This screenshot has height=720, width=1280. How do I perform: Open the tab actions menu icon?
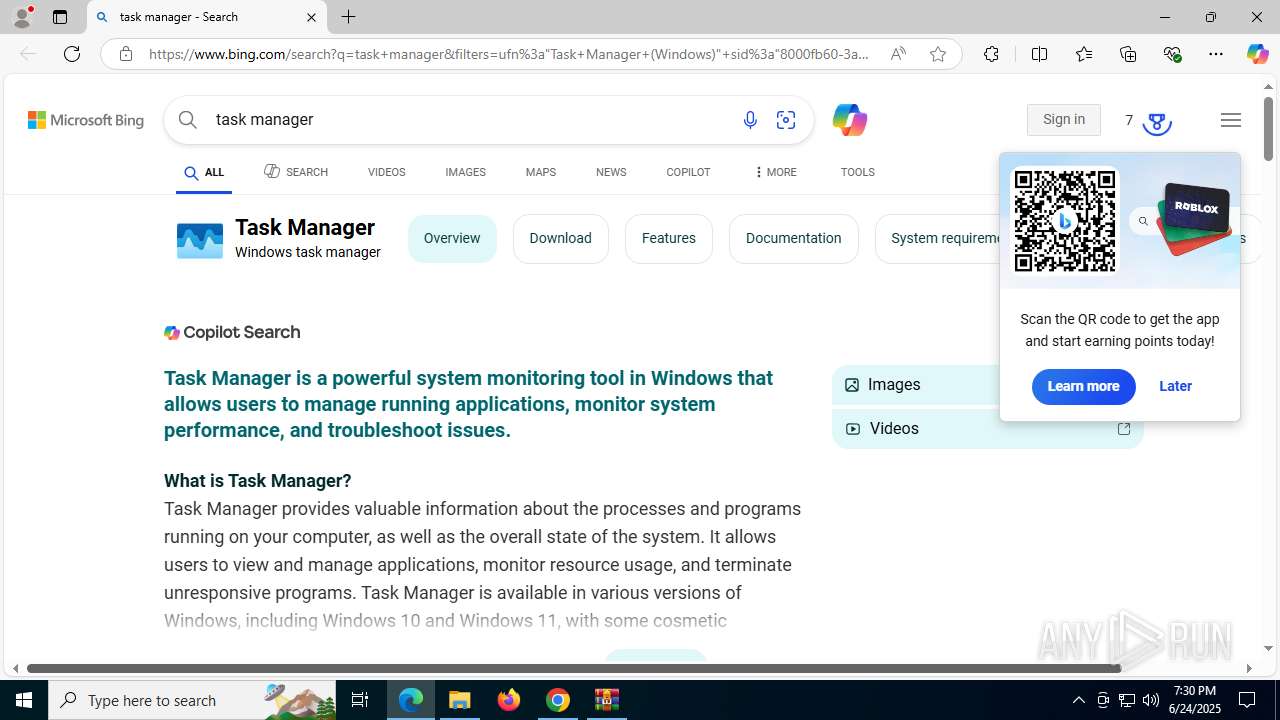click(60, 17)
